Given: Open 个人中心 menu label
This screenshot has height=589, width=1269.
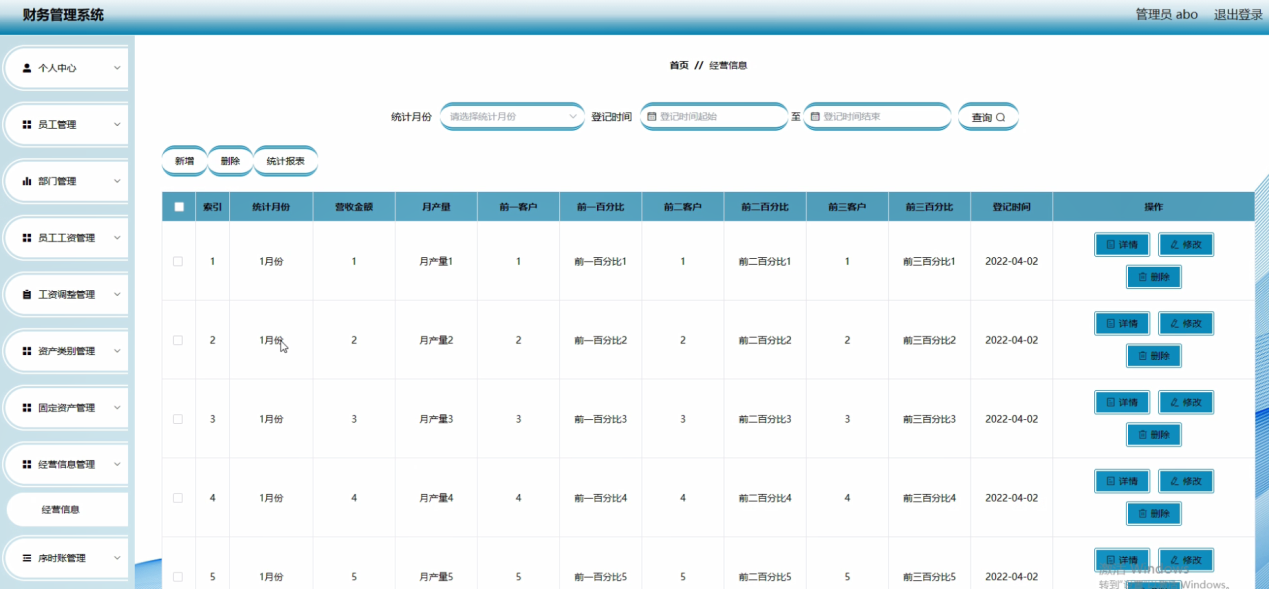Looking at the screenshot, I should [x=57, y=68].
